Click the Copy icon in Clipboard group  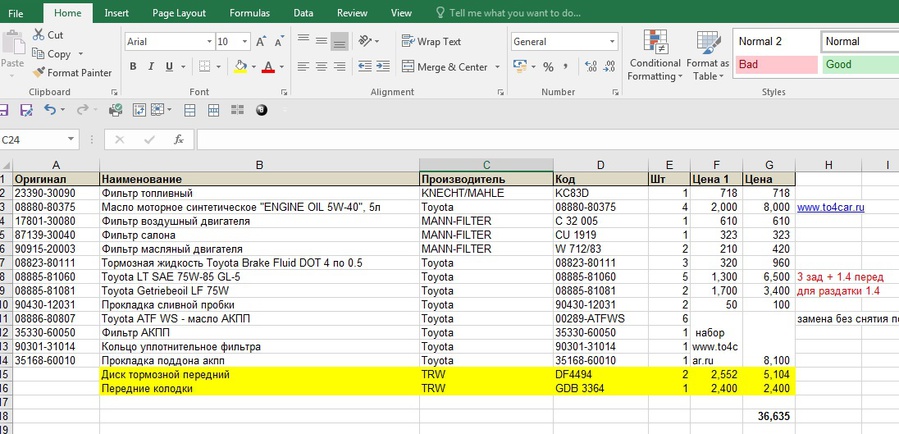38,53
